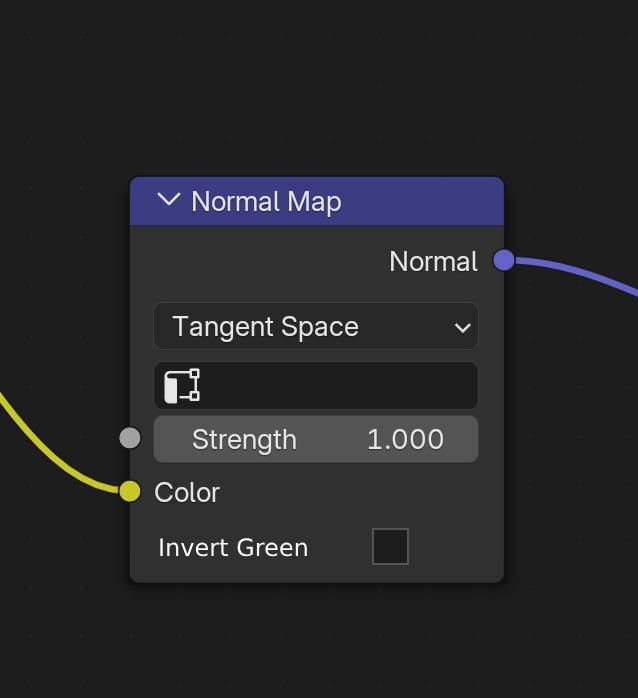Viewport: 638px width, 698px height.
Task: Click the Strength slider field
Action: pyautogui.click(x=316, y=439)
